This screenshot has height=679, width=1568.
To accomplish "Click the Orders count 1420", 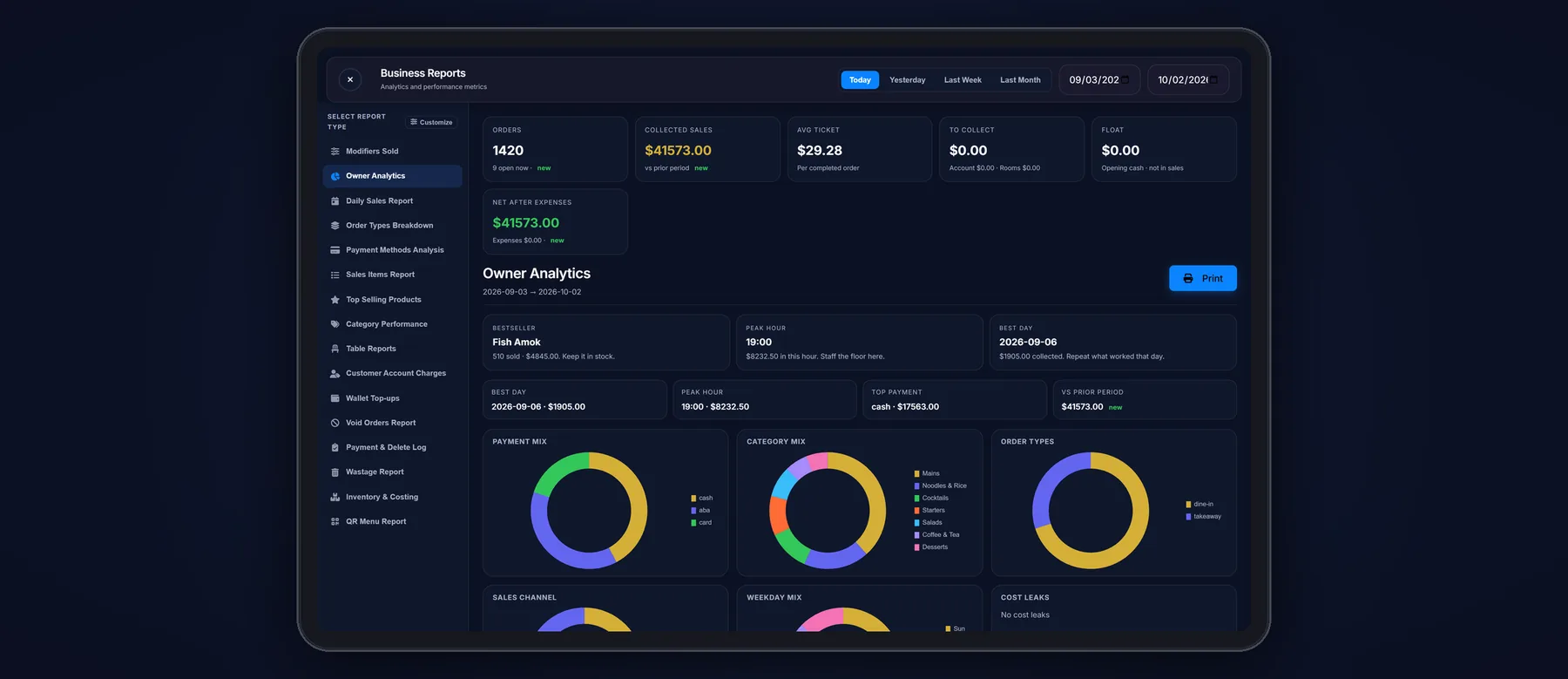I will coord(508,151).
